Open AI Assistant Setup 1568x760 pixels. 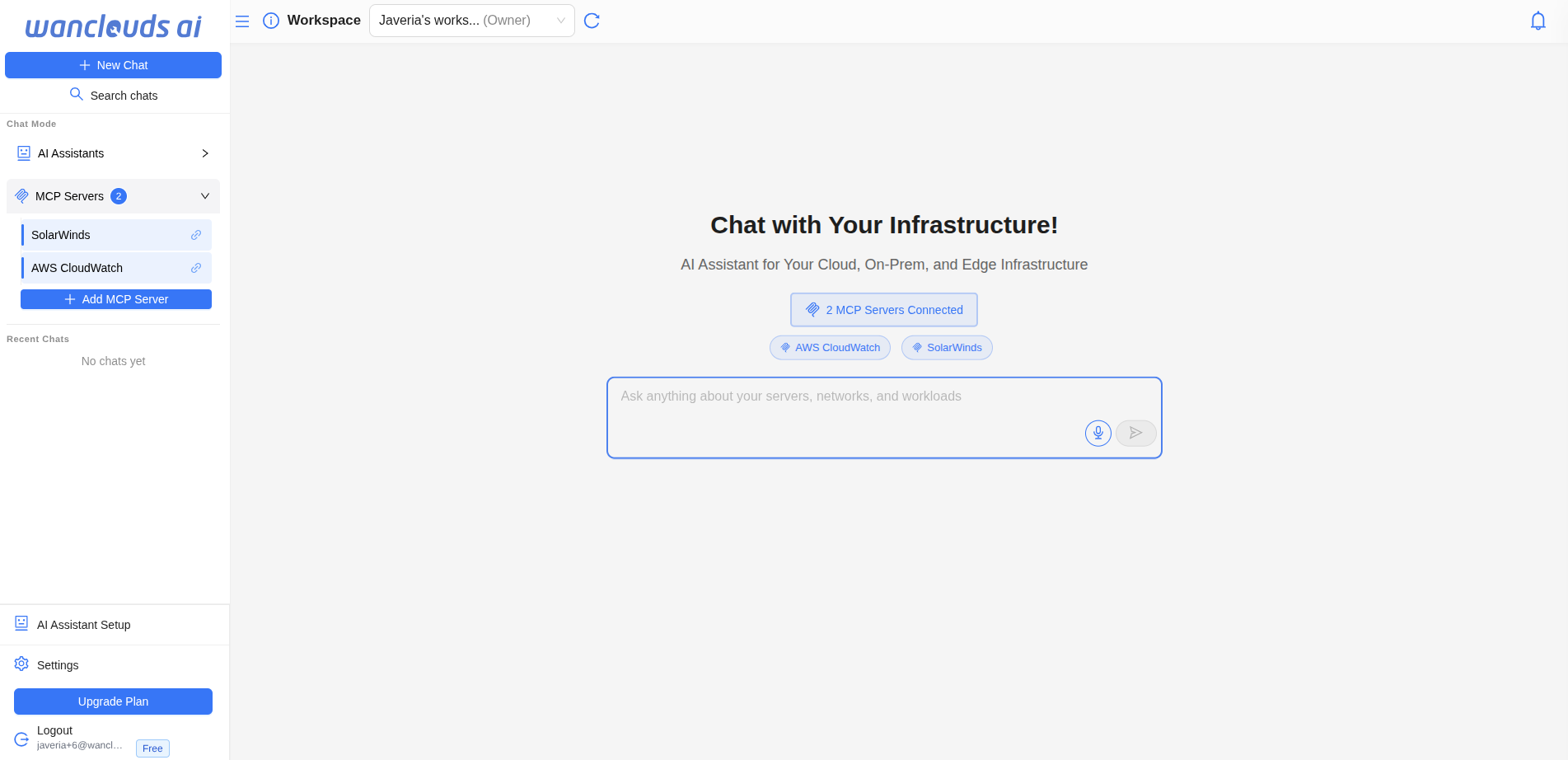coord(83,625)
